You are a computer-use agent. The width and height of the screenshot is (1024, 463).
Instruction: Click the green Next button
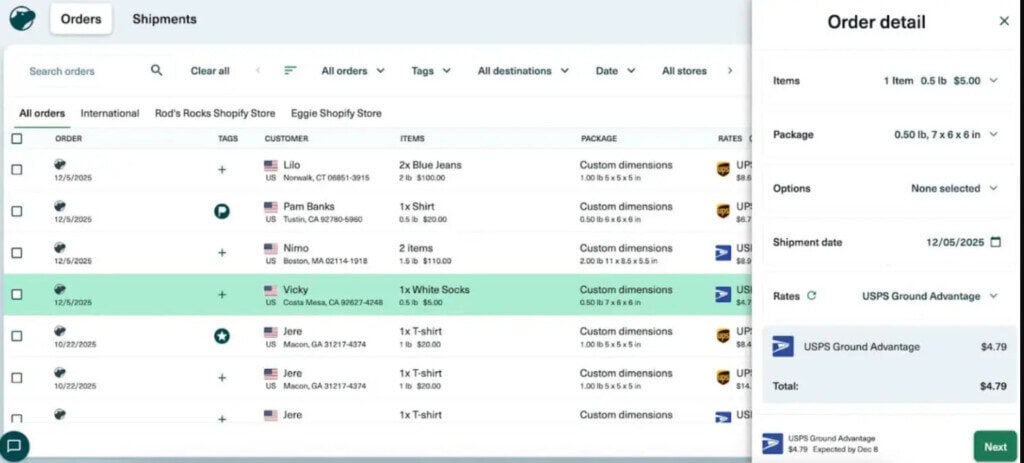(994, 447)
